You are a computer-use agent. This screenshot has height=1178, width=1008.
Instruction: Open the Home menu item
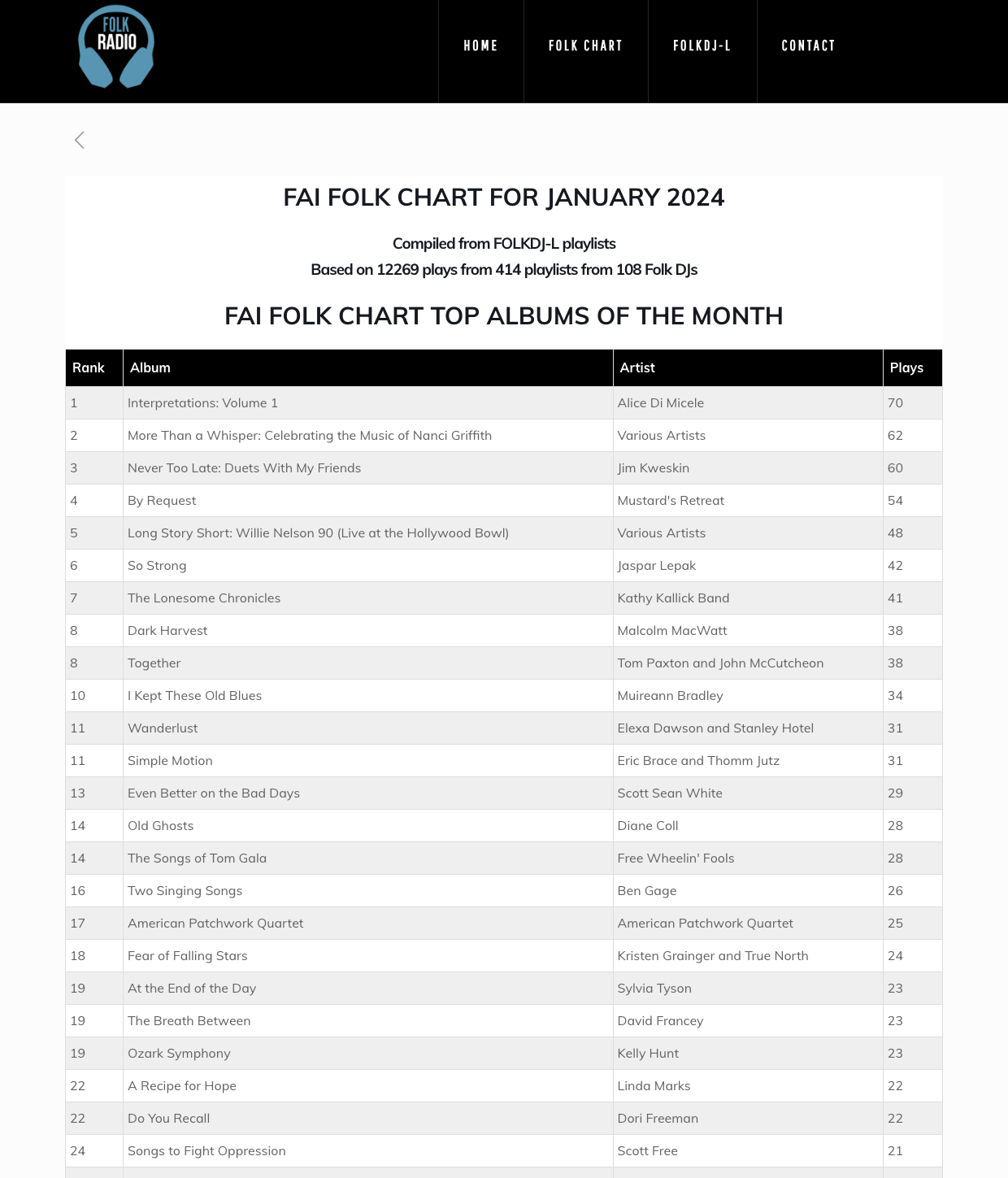point(480,46)
